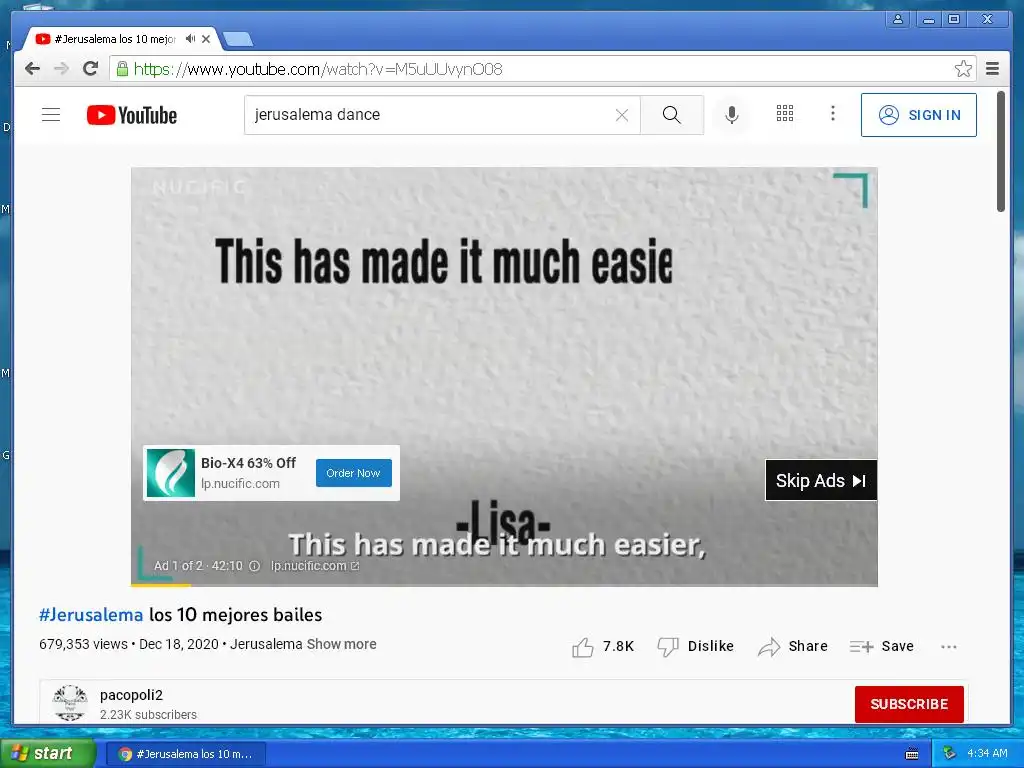Image resolution: width=1024 pixels, height=768 pixels.
Task: Click 7.8K like count
Action: [x=618, y=646]
